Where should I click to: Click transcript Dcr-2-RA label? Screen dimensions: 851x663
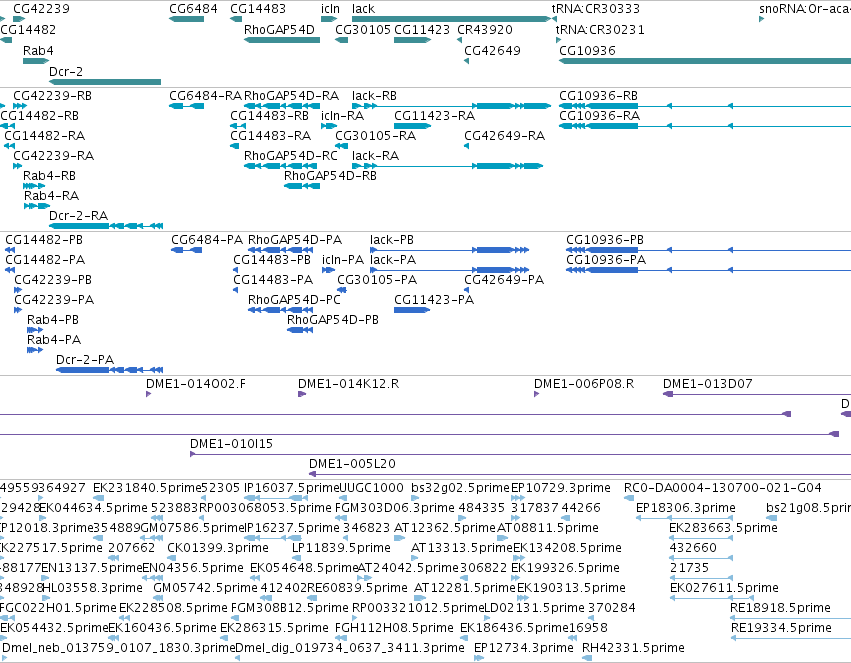[78, 215]
